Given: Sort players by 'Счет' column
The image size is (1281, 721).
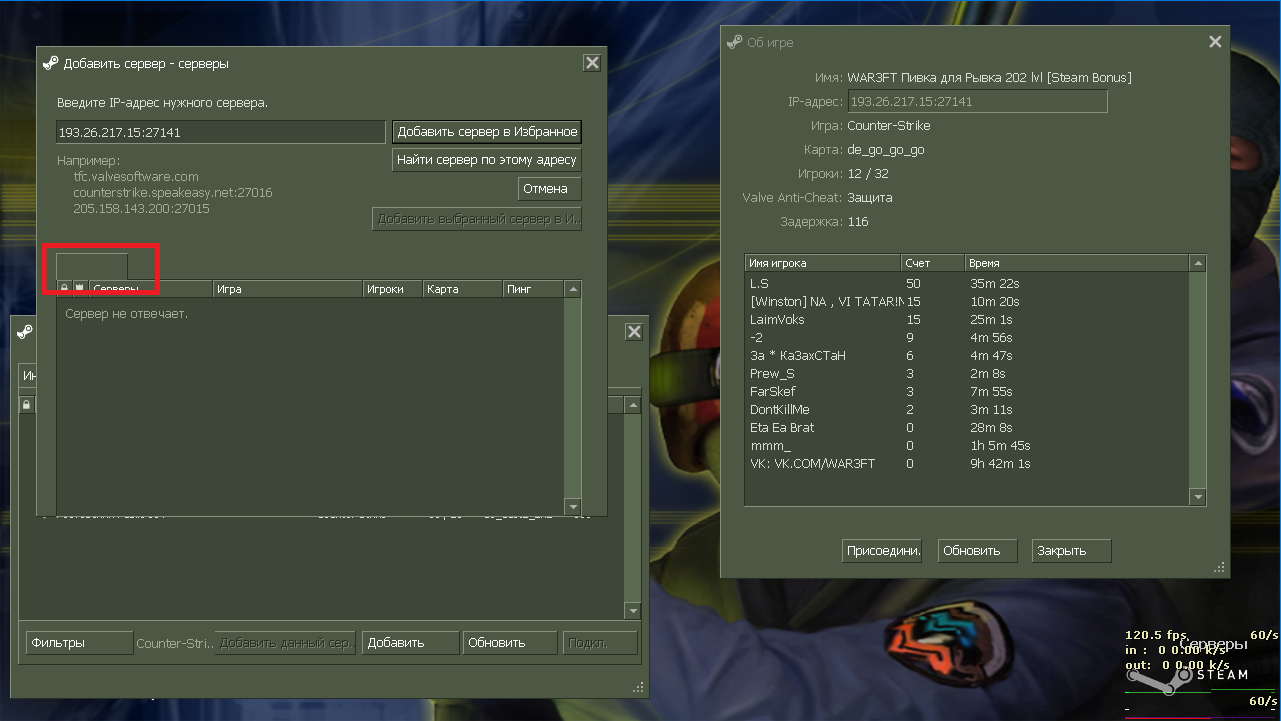Looking at the screenshot, I should pos(933,263).
